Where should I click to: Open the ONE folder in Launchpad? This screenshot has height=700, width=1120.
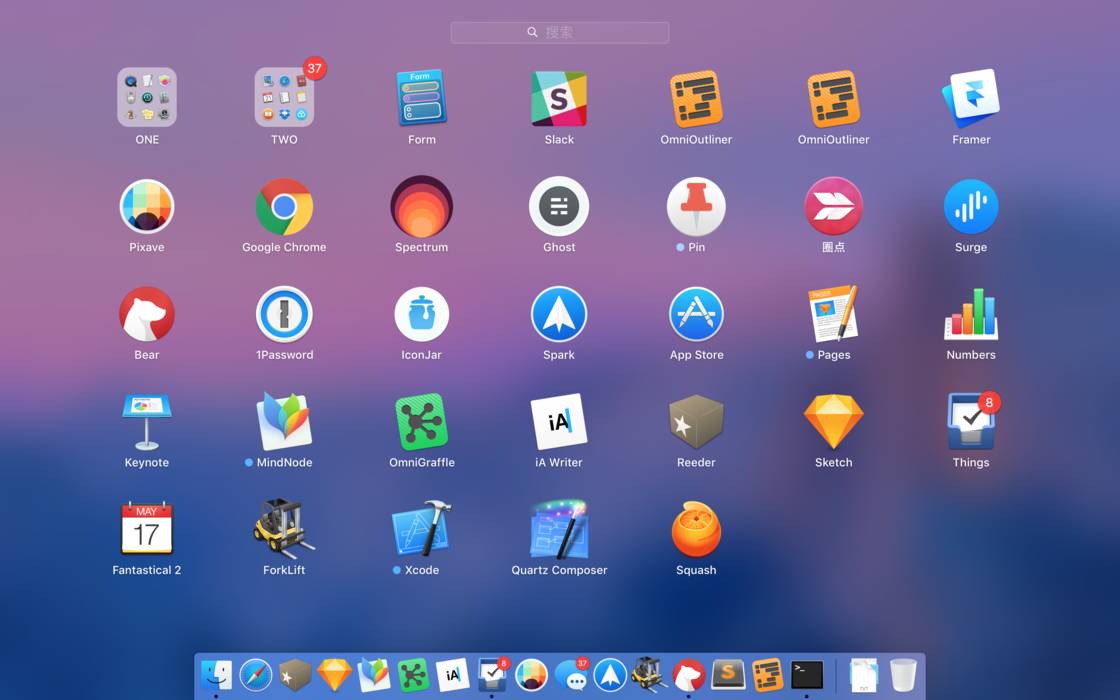(x=146, y=98)
